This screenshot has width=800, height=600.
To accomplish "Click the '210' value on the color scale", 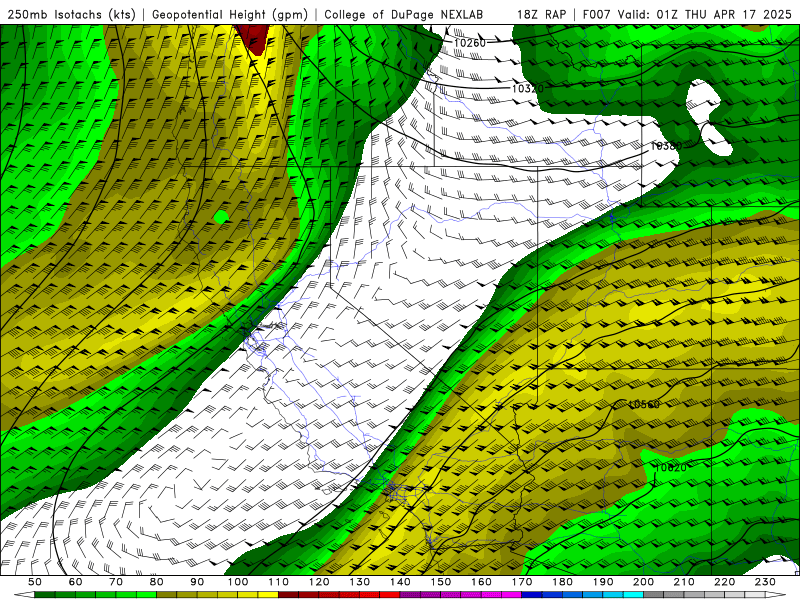I will [x=684, y=582].
